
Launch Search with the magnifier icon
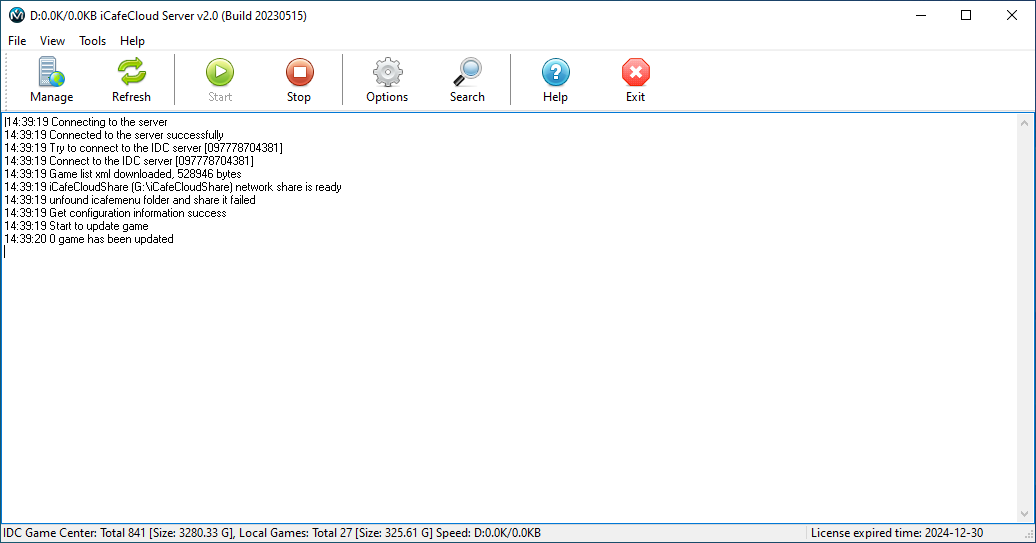click(x=467, y=80)
